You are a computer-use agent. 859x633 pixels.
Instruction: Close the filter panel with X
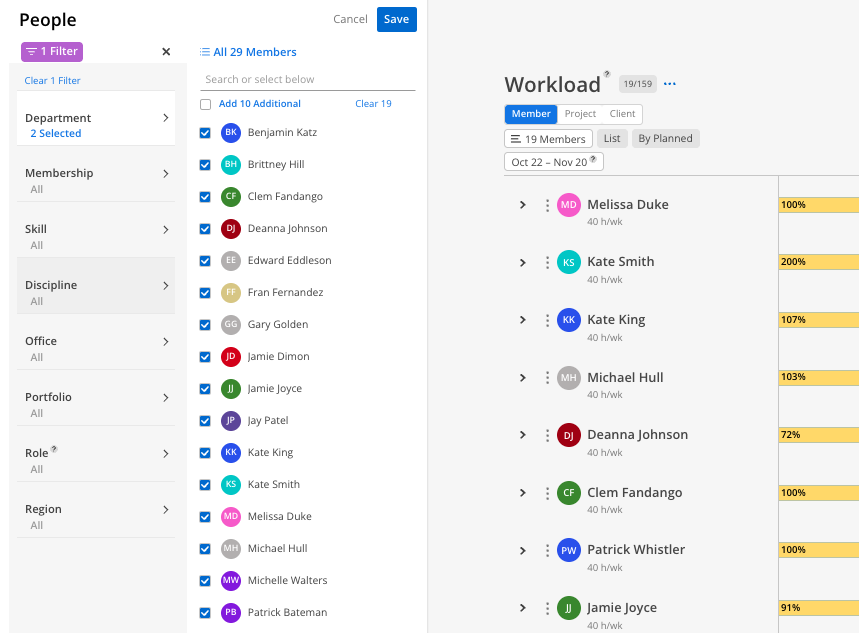pyautogui.click(x=166, y=52)
